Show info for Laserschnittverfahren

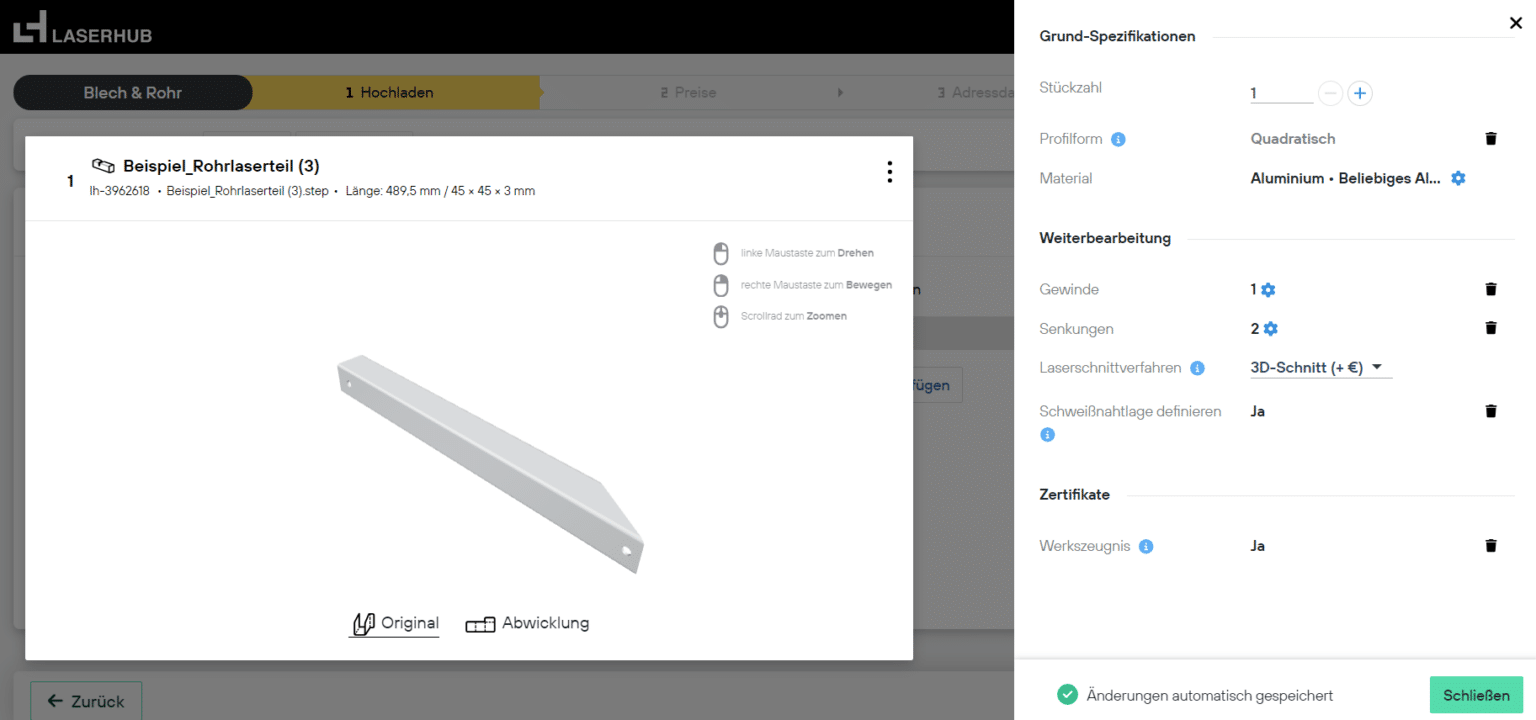coord(1197,368)
